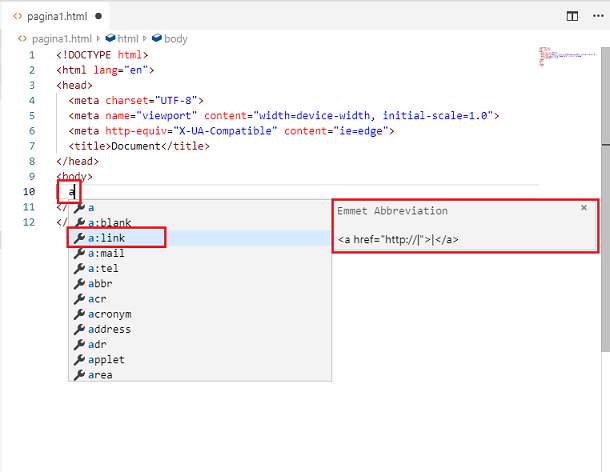The image size is (610, 472).
Task: Click wrench icon beside acr
Action: tap(79, 299)
